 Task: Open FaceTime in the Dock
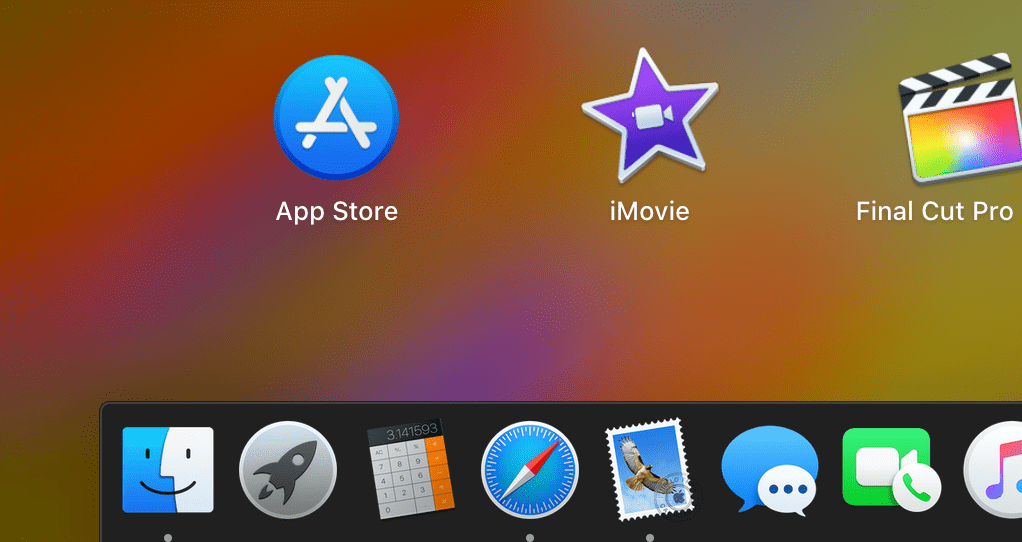click(x=891, y=470)
